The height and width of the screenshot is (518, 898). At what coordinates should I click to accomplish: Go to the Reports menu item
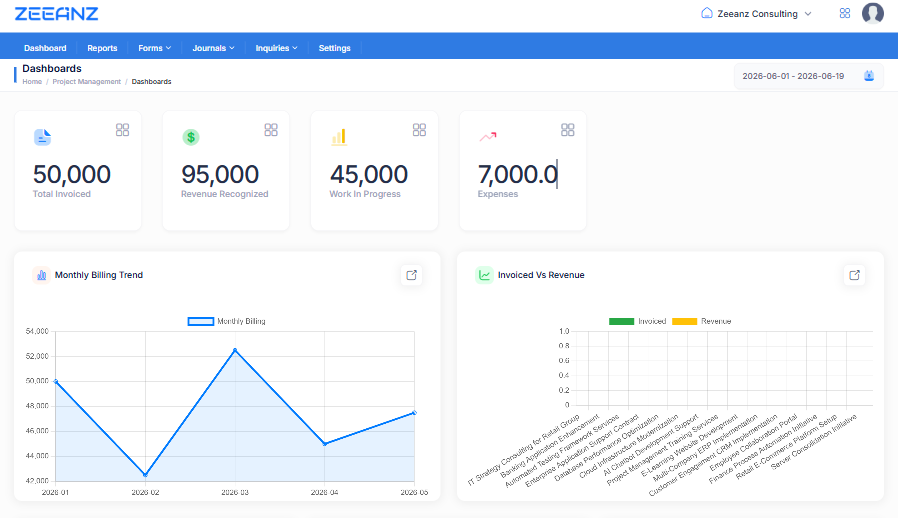coord(102,48)
